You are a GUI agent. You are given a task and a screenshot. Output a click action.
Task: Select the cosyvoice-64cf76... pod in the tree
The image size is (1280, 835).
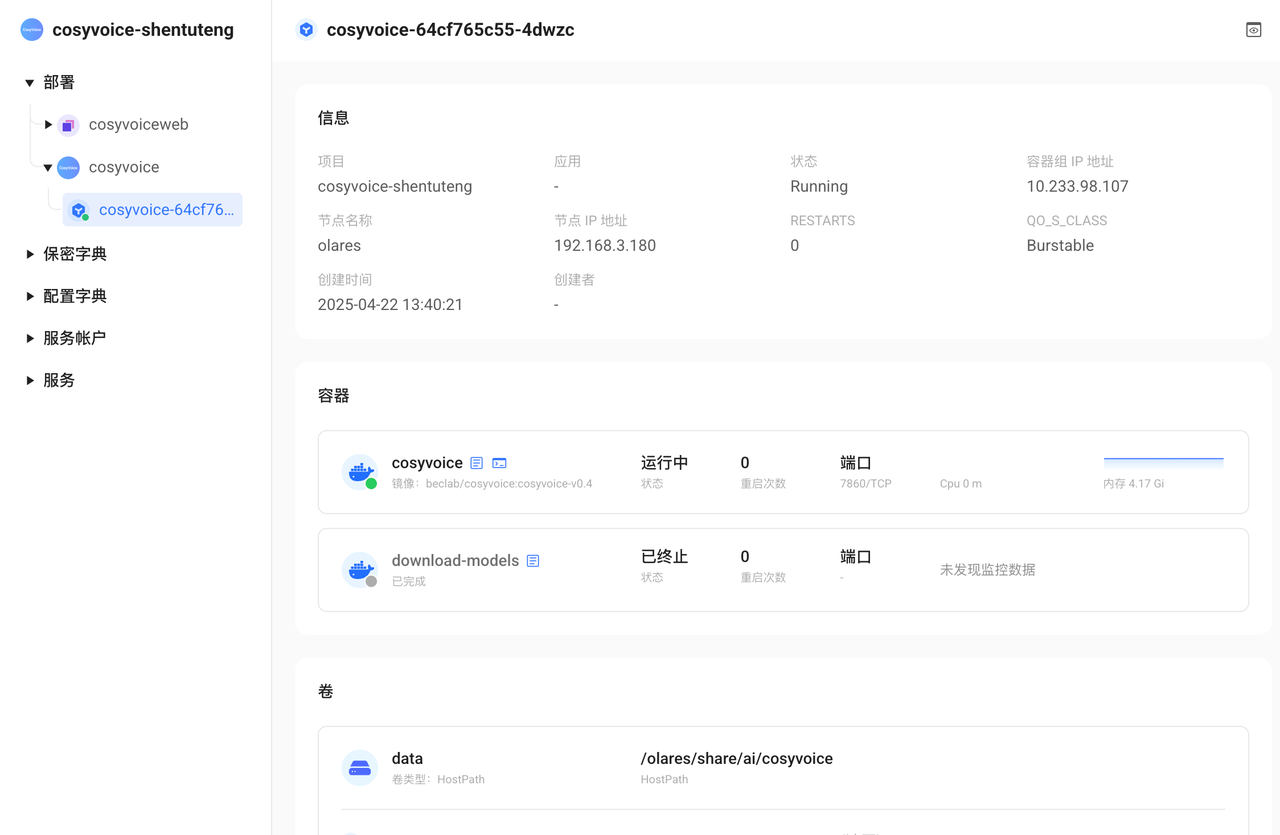(165, 210)
